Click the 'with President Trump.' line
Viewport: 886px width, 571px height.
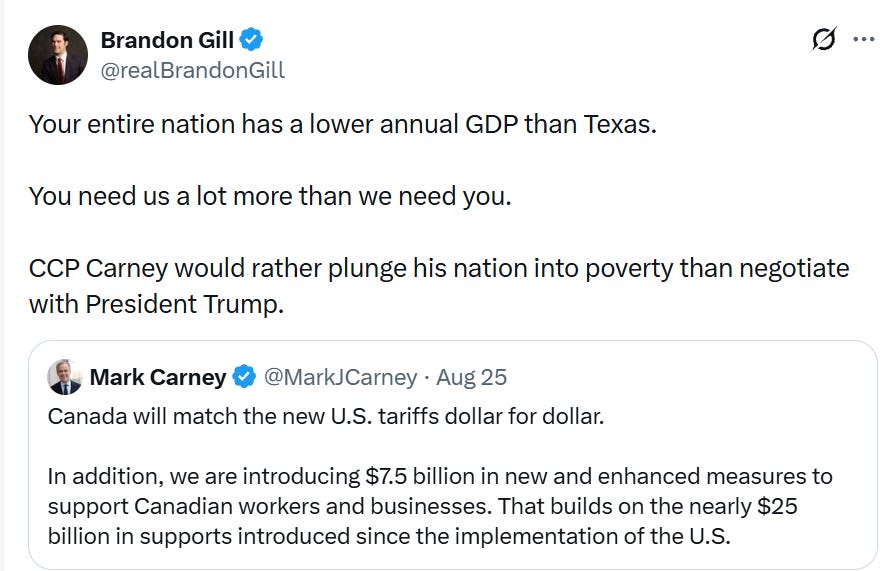point(157,304)
